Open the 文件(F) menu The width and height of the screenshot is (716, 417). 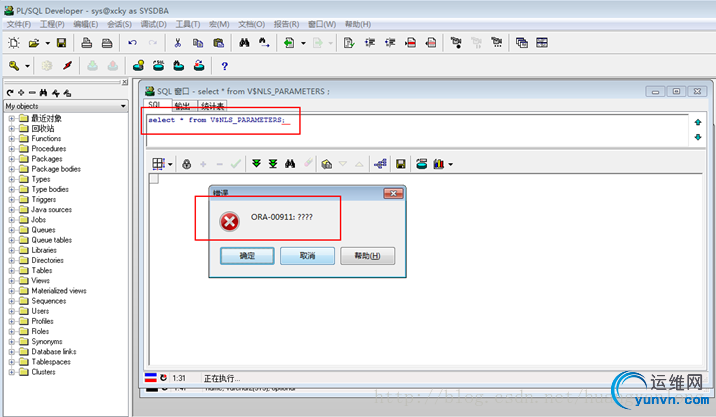(19, 24)
